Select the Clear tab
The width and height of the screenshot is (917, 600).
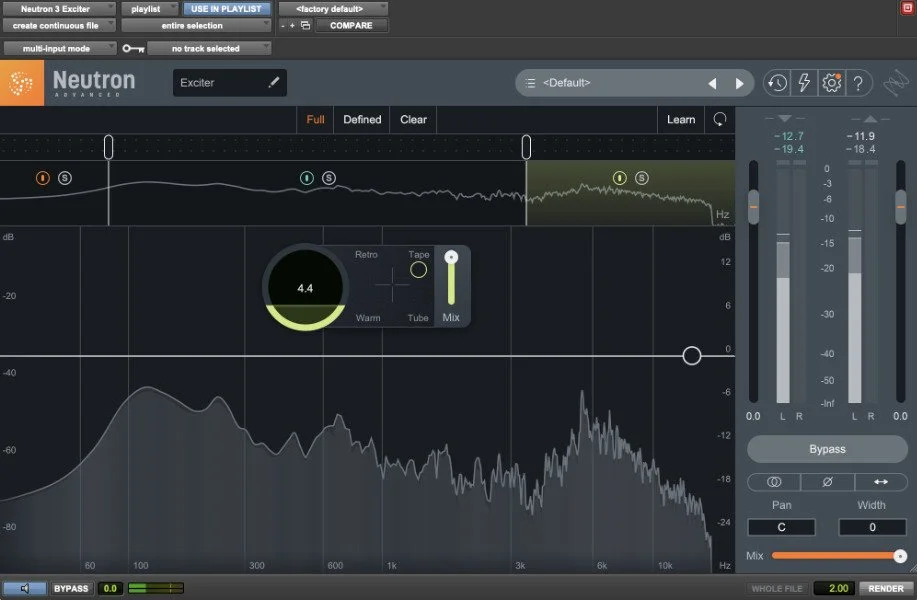coord(412,119)
